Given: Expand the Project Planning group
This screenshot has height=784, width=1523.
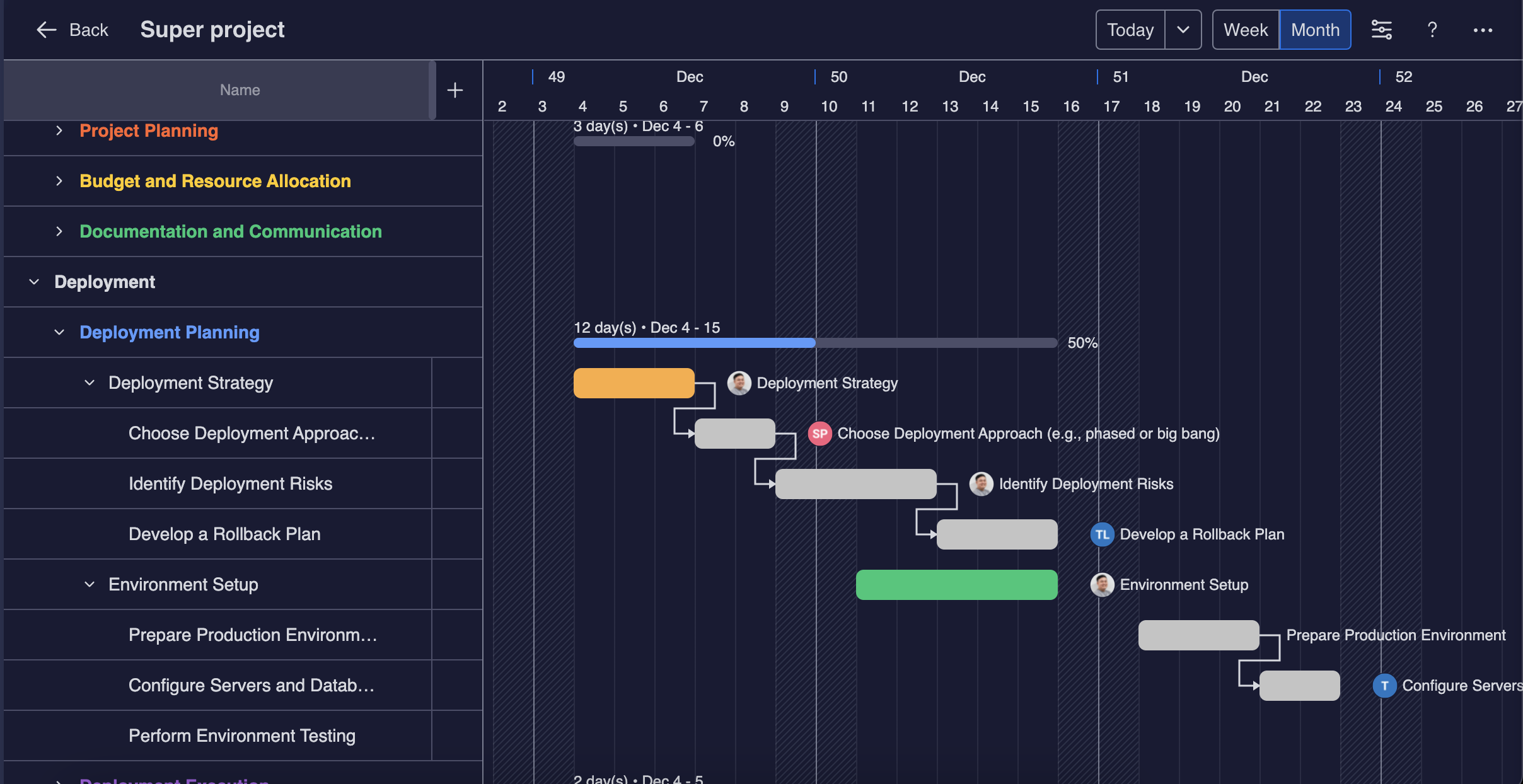Looking at the screenshot, I should click(59, 130).
